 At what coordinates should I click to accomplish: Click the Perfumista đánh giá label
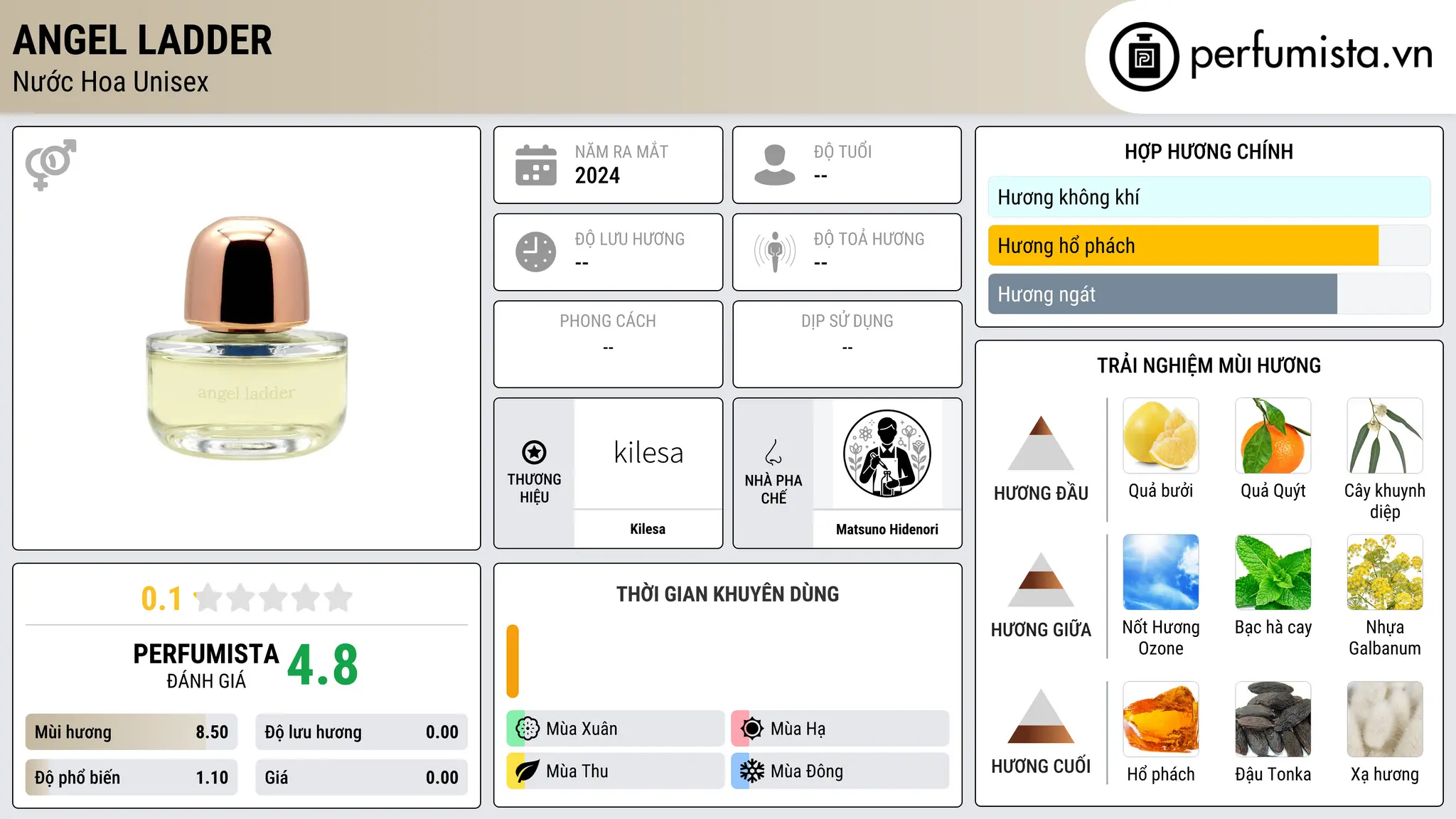(x=206, y=666)
